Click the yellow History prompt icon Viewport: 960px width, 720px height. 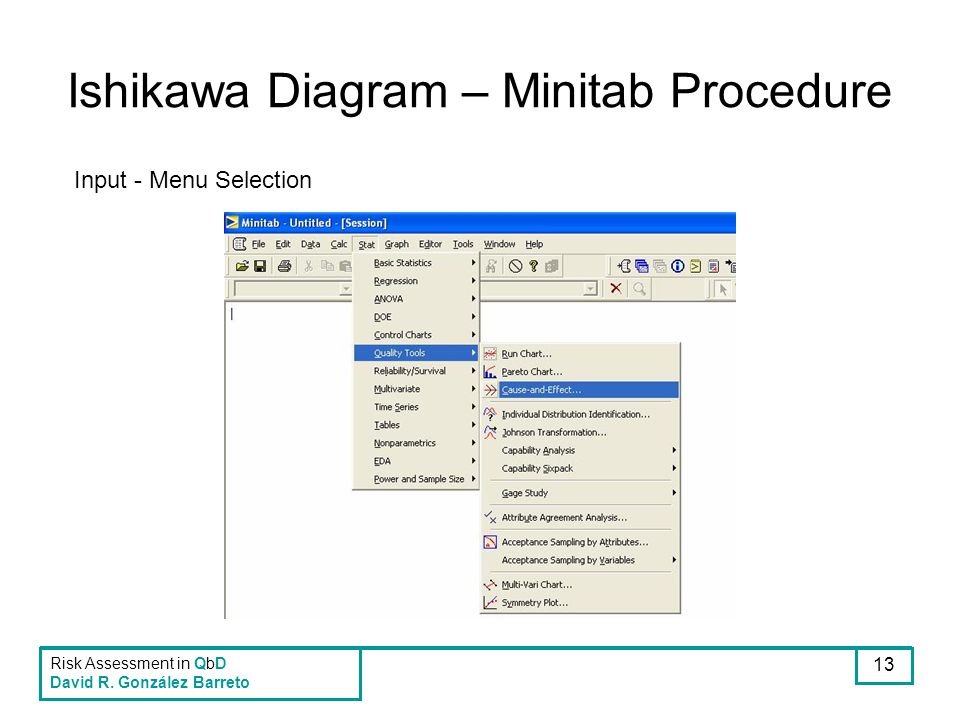click(696, 266)
